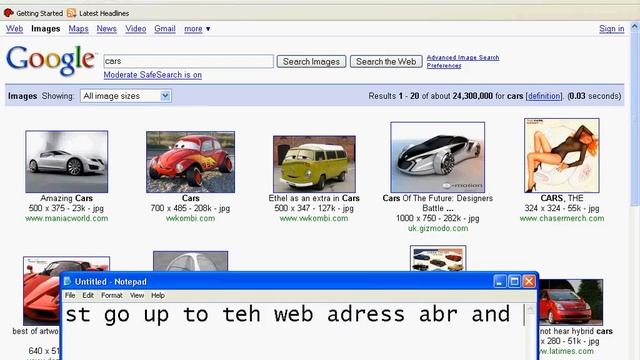Click the Search Images button
The width and height of the screenshot is (640, 360).
(x=311, y=62)
